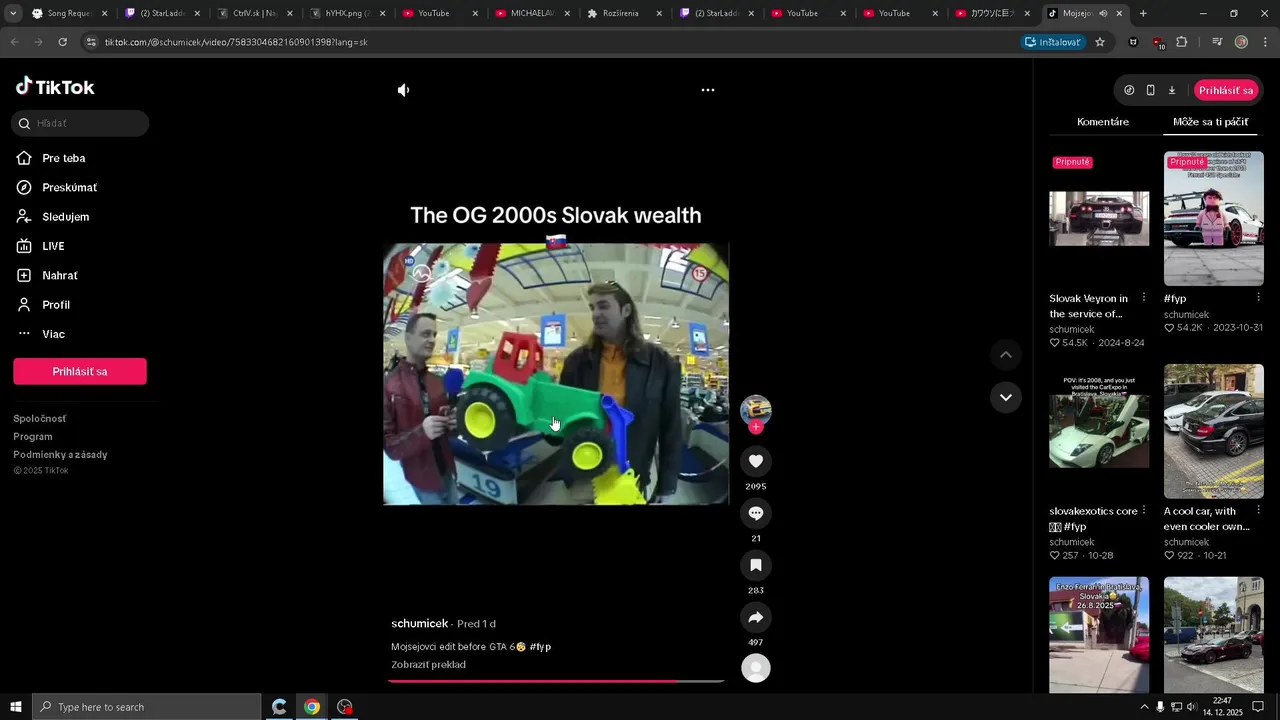
Task: Open the tab search dropdown arrow
Action: pyautogui.click(x=13, y=14)
